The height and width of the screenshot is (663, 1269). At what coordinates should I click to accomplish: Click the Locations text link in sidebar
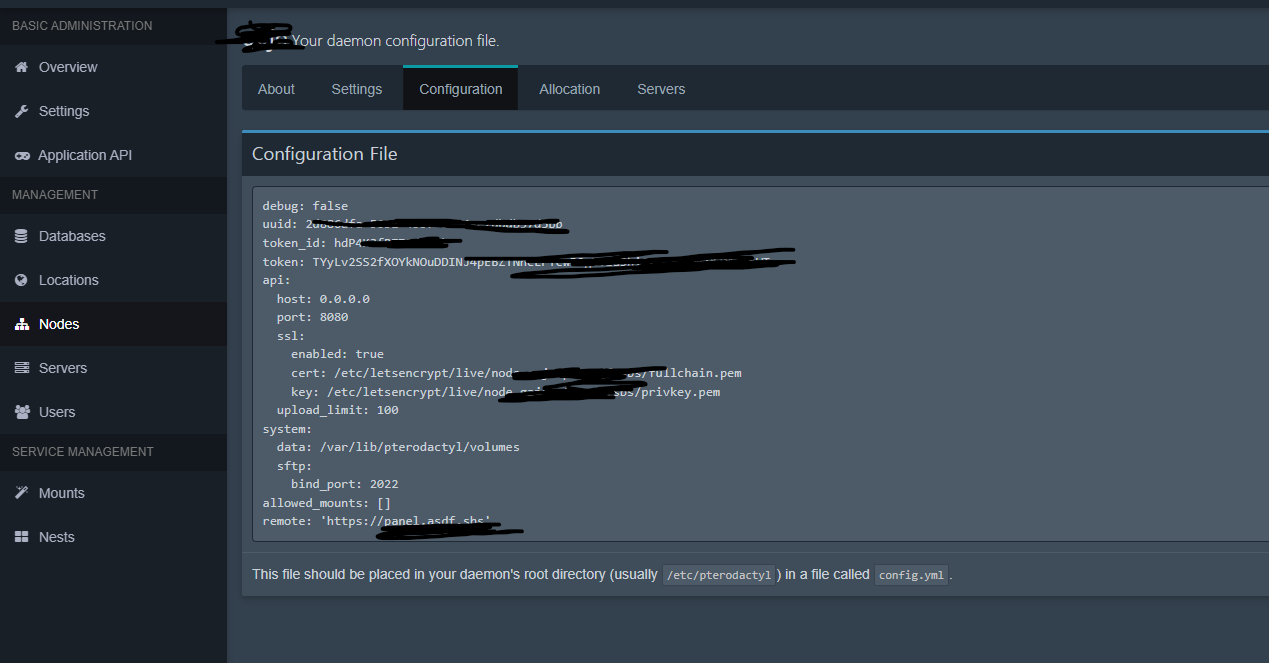click(x=69, y=280)
